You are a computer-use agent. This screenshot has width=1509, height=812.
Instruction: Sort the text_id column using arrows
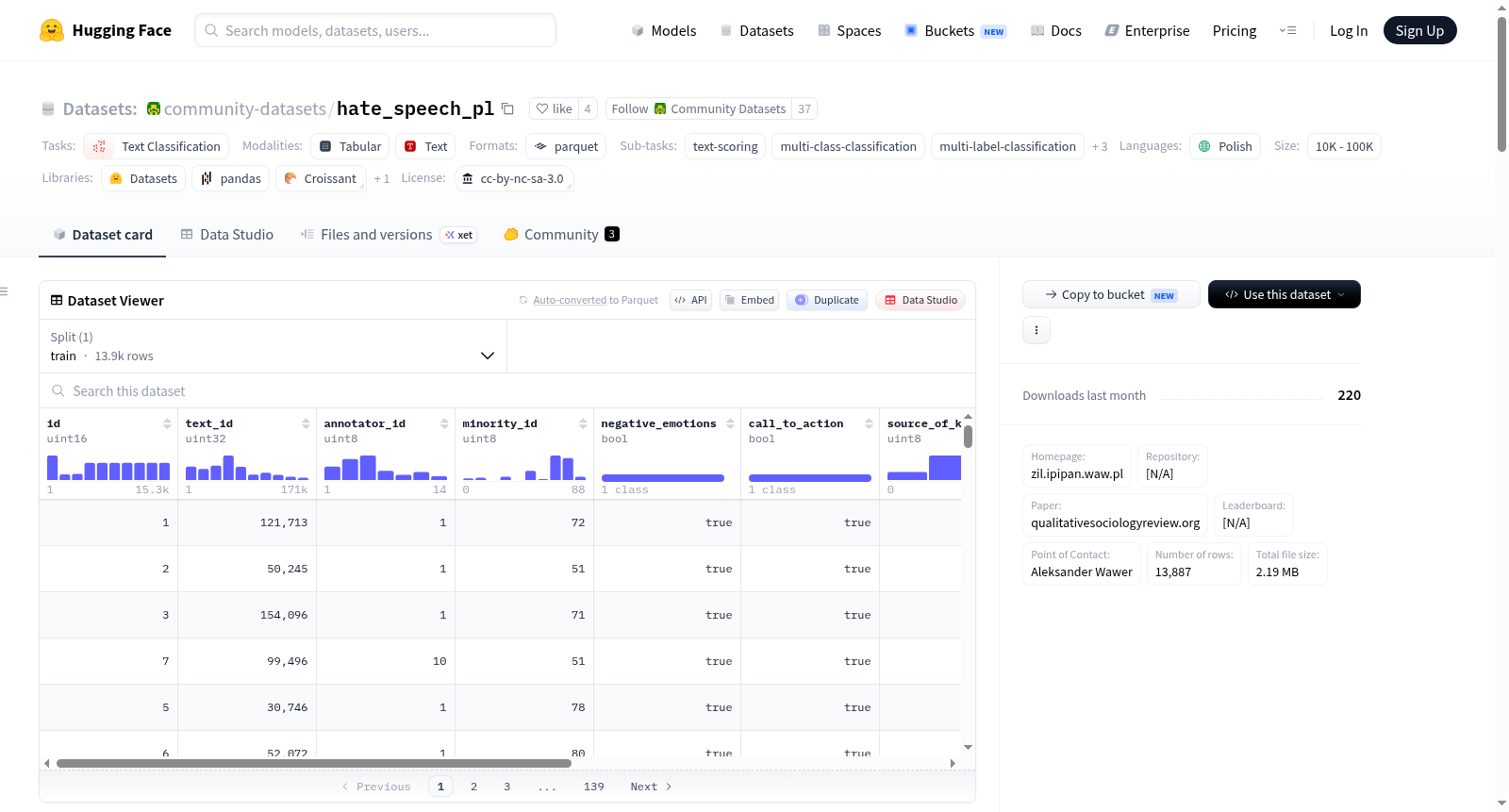pyautogui.click(x=306, y=423)
